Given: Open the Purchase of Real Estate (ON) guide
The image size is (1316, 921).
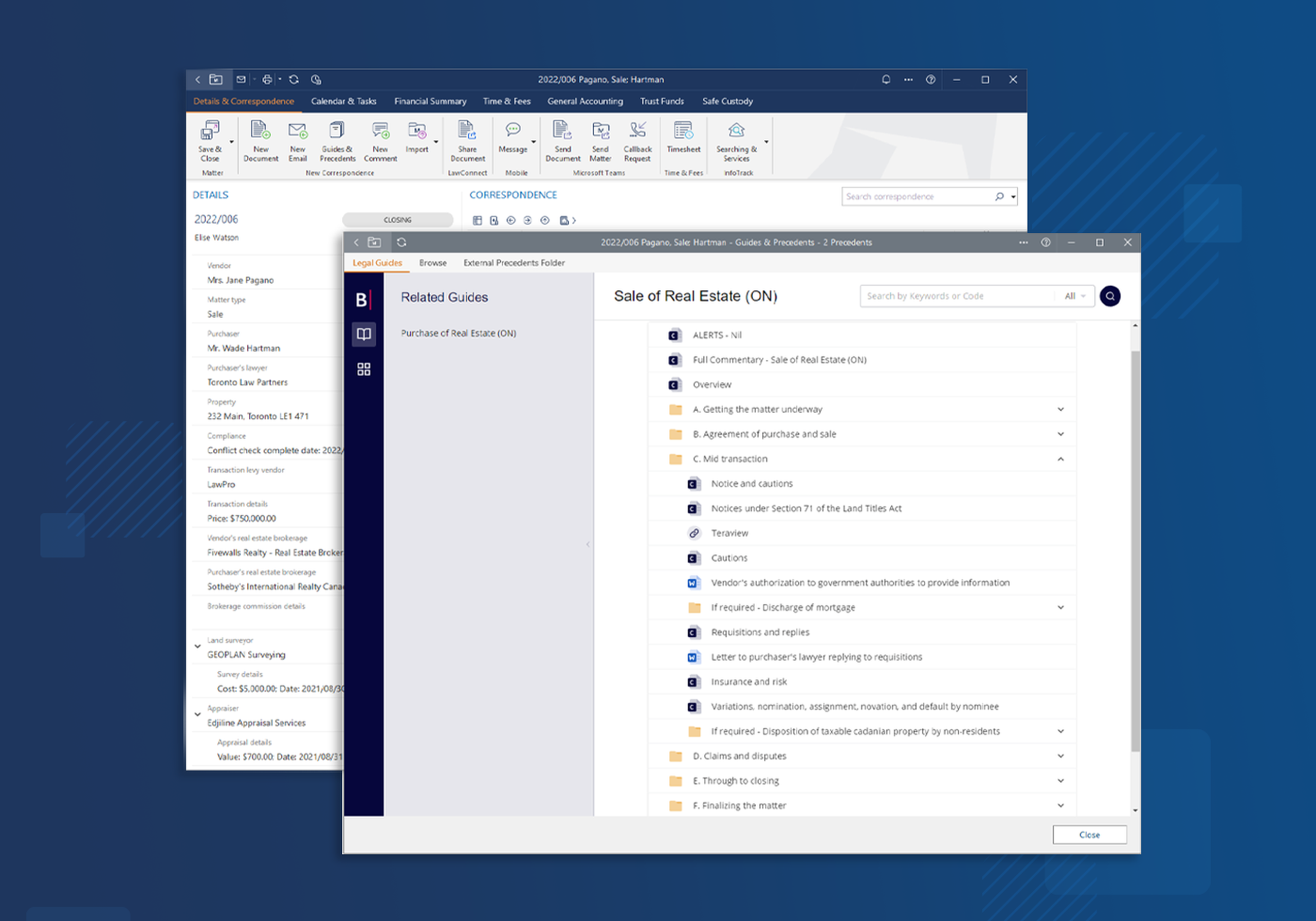Looking at the screenshot, I should pyautogui.click(x=458, y=333).
